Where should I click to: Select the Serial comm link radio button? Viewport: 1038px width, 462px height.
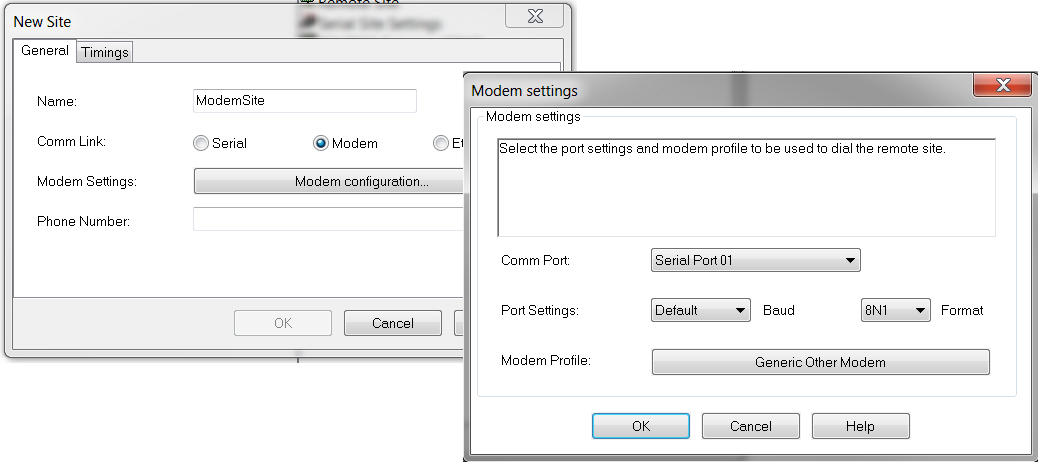pos(201,144)
